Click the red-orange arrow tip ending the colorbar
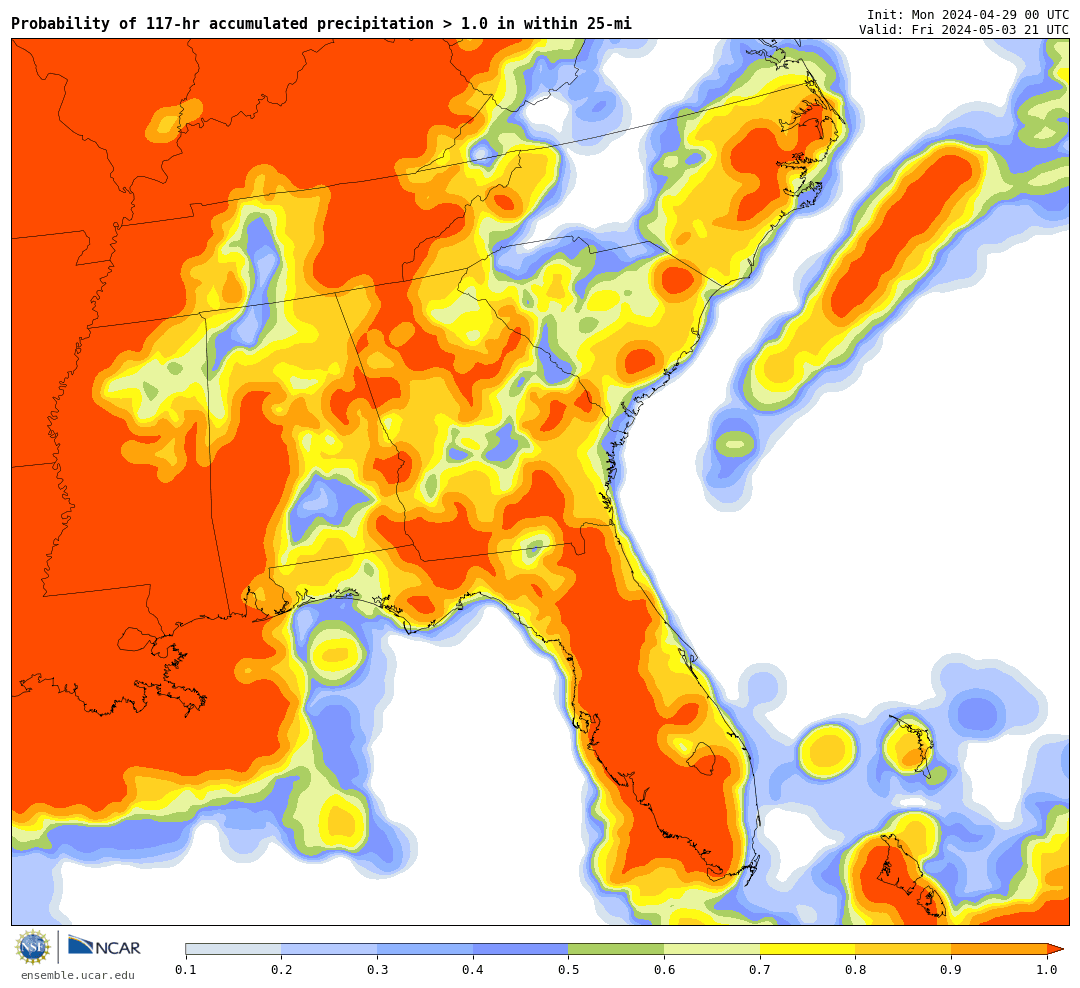 1055,949
